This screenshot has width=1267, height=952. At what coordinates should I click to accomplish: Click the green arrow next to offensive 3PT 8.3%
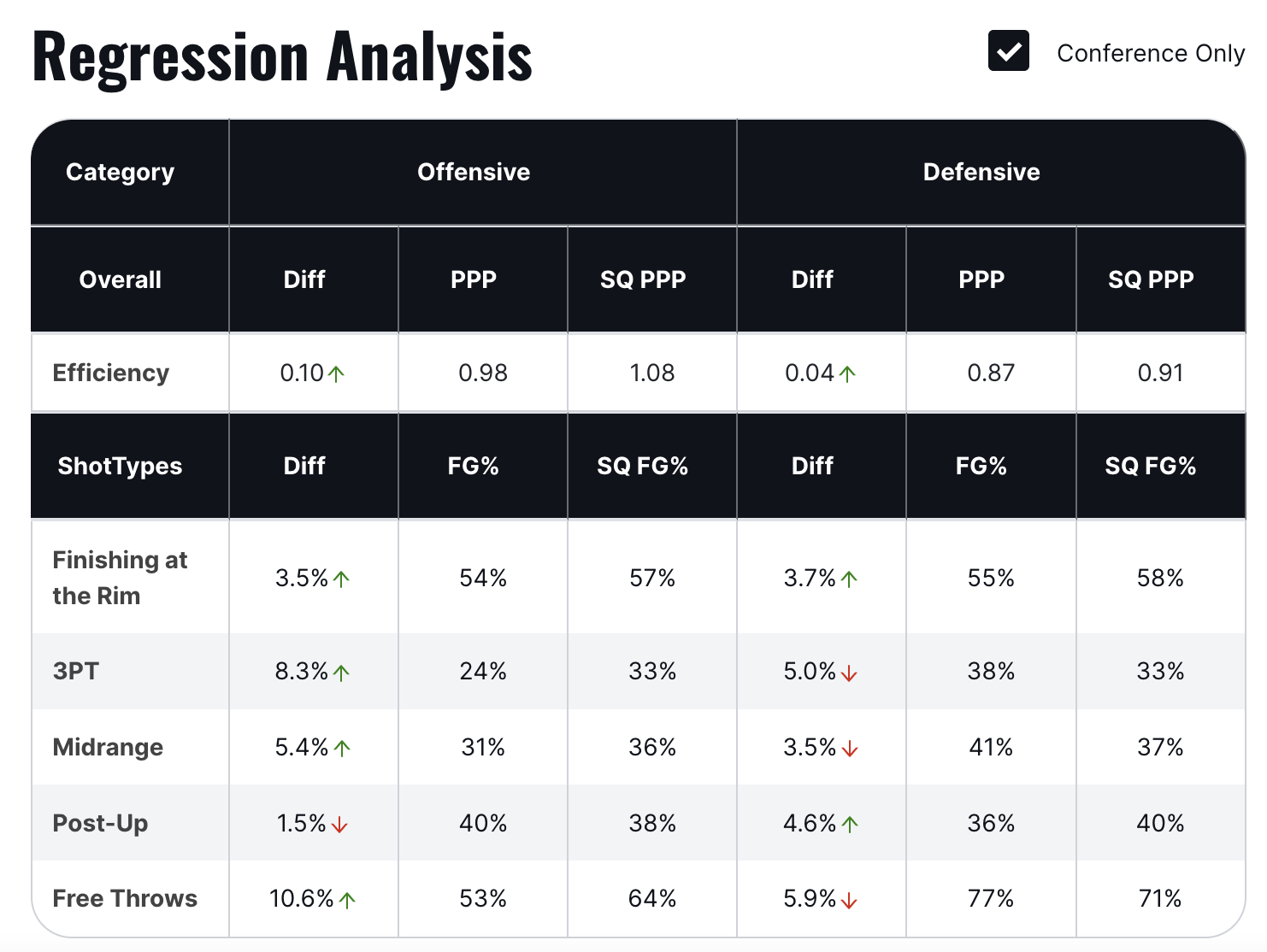(x=342, y=673)
